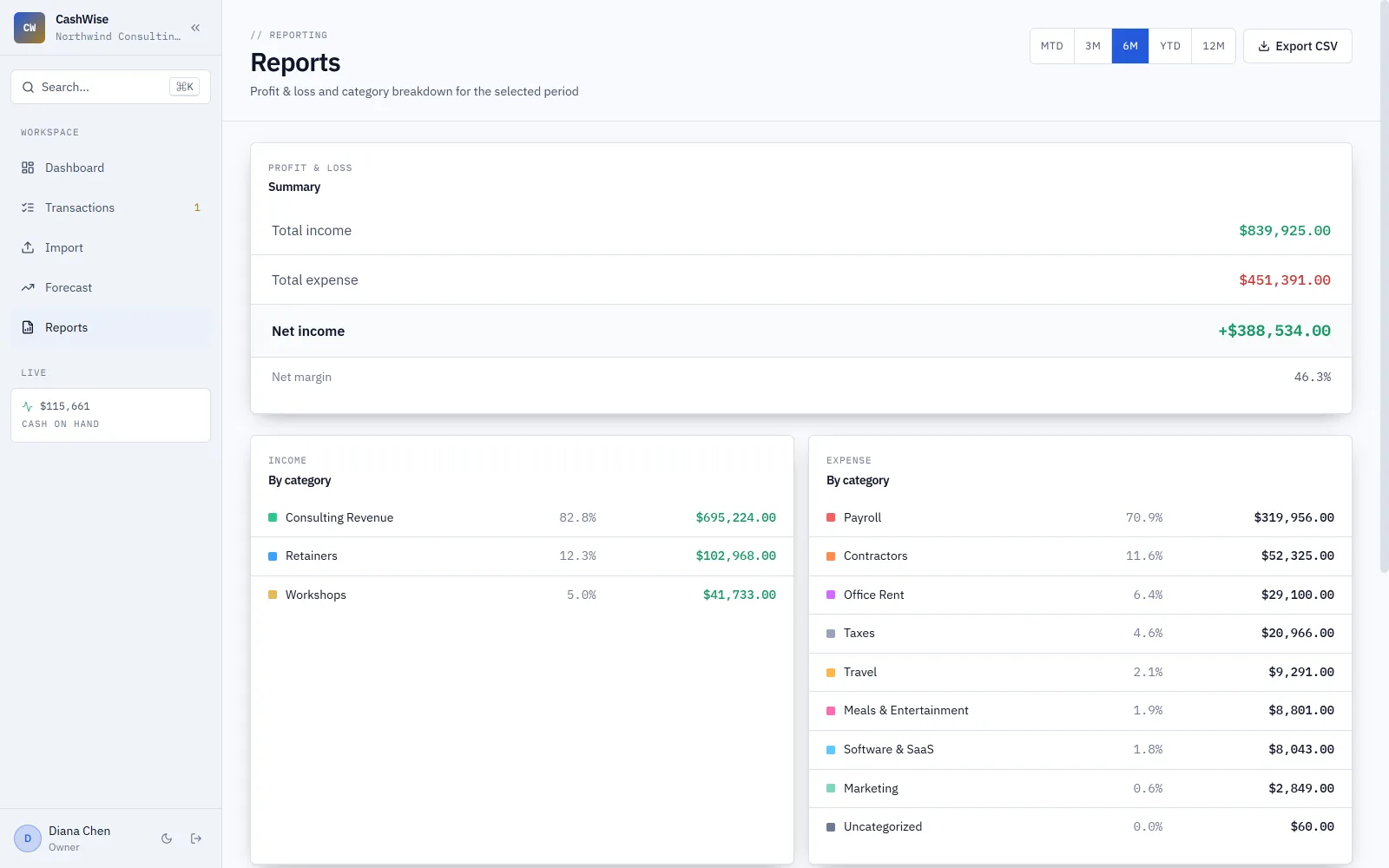The image size is (1389, 868).
Task: Click Consulting Revenue percentage 82.8%
Action: pyautogui.click(x=577, y=517)
